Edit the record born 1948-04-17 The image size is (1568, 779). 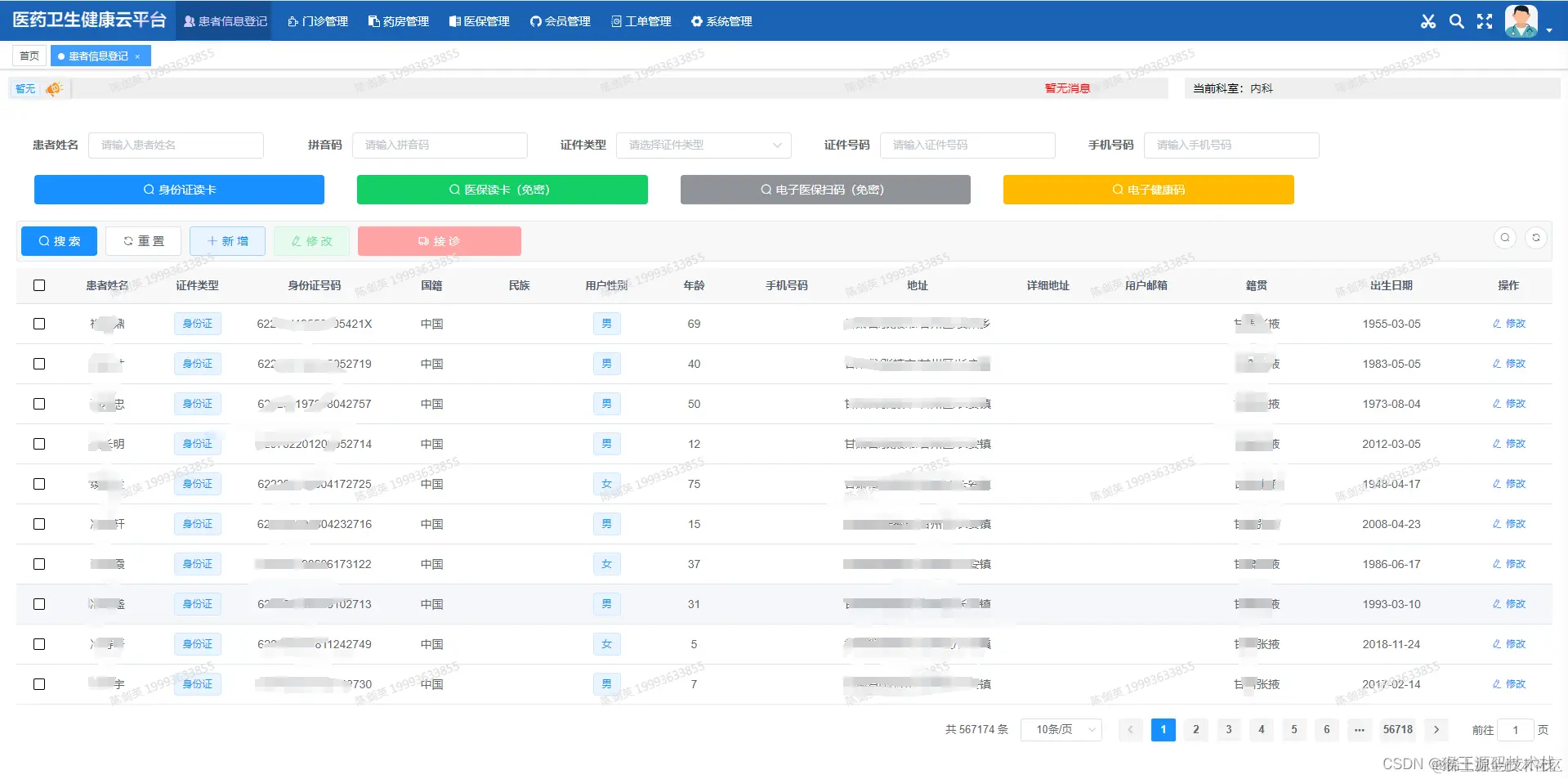pyautogui.click(x=1509, y=484)
